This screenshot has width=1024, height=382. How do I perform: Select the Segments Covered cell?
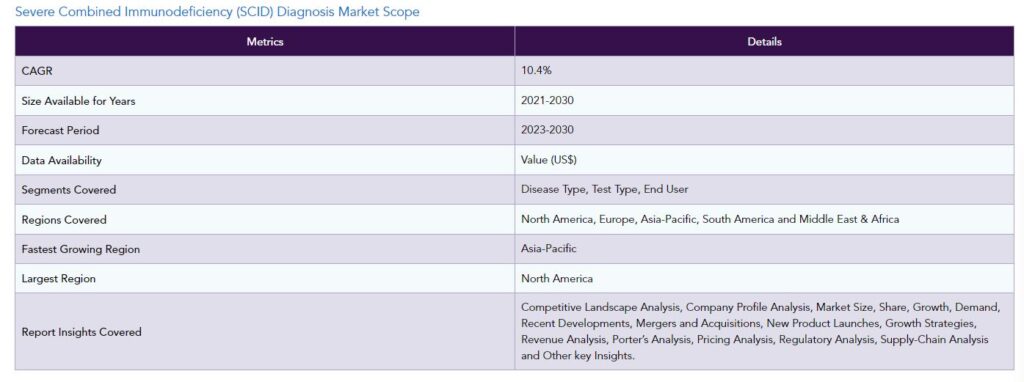point(264,189)
